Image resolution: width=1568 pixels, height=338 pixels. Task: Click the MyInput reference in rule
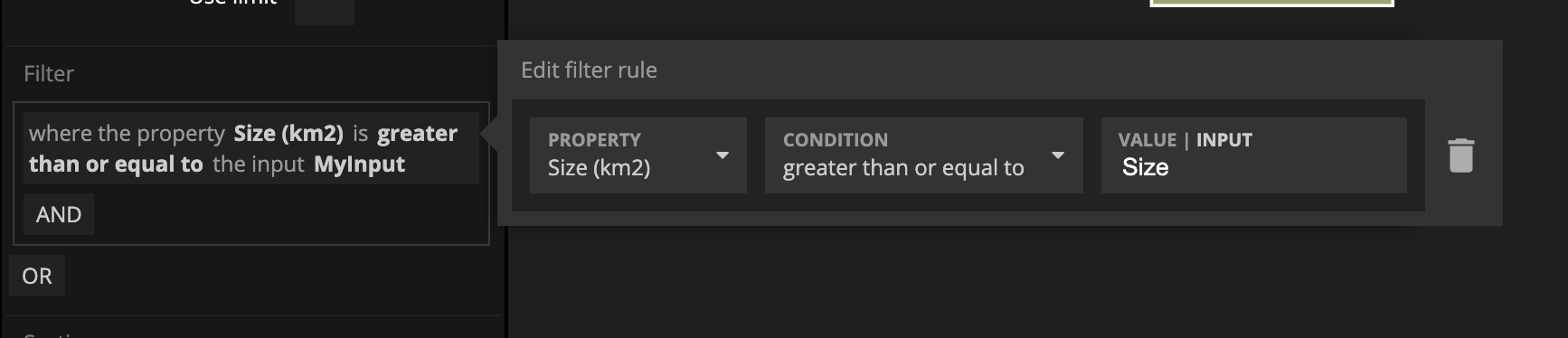(x=359, y=164)
